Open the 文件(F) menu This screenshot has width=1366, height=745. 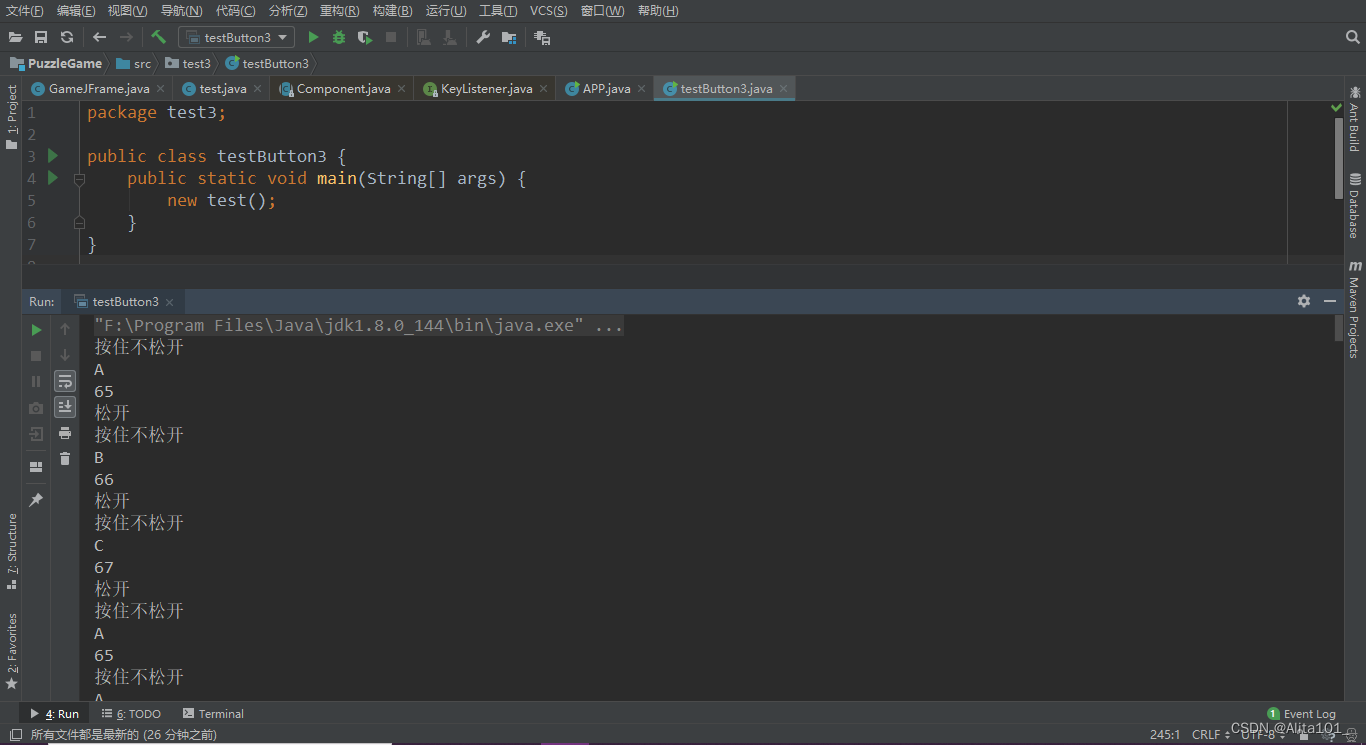point(25,11)
